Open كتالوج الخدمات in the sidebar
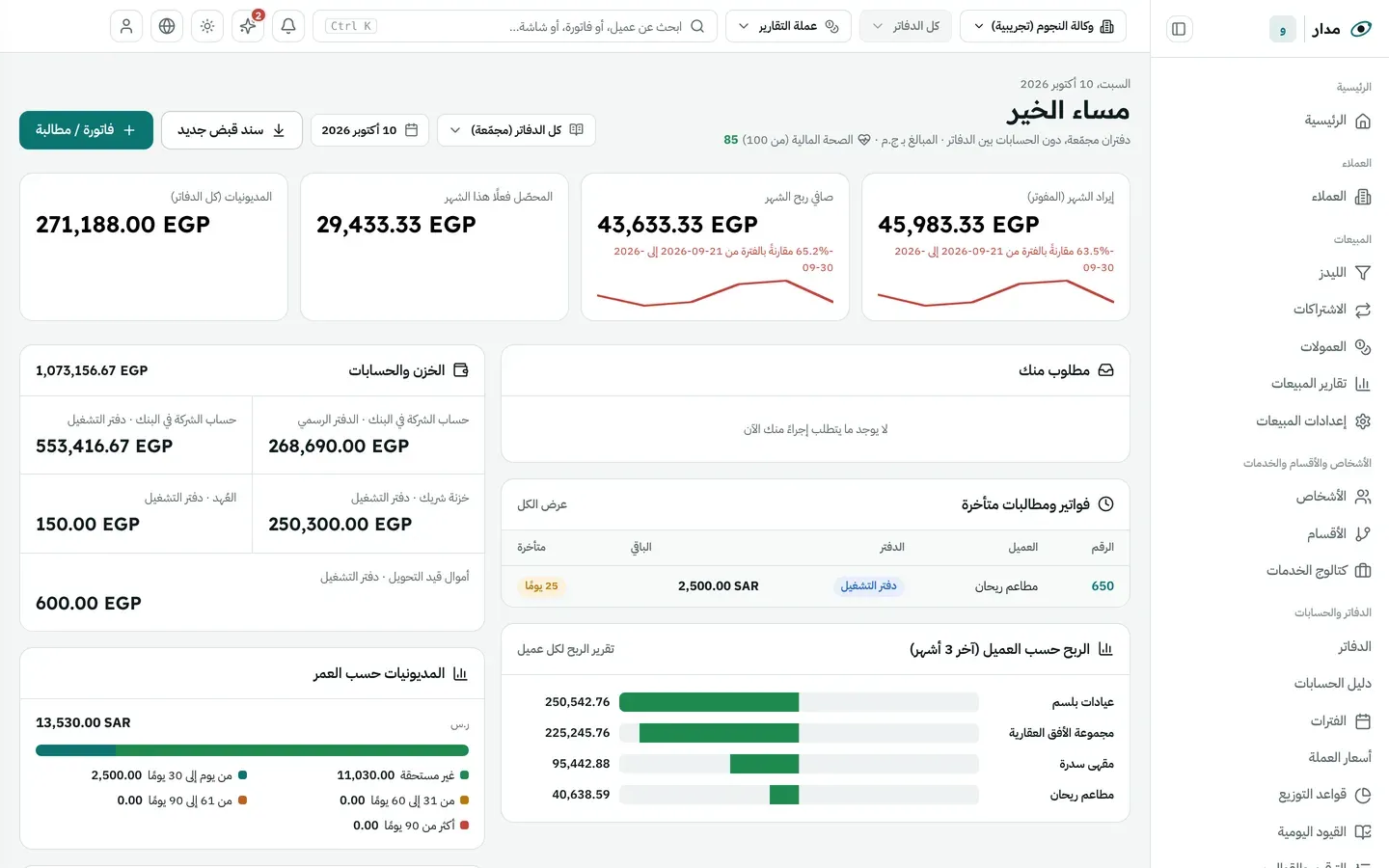This screenshot has height=868, width=1389. pyautogui.click(x=1319, y=571)
